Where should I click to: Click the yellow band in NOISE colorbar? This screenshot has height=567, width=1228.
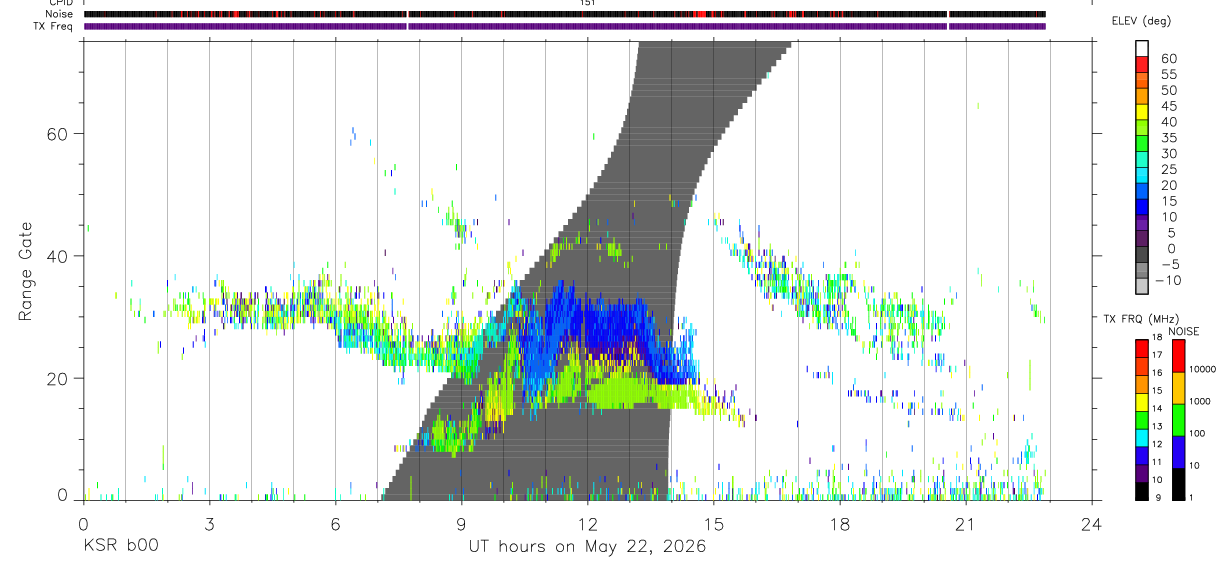[1178, 388]
